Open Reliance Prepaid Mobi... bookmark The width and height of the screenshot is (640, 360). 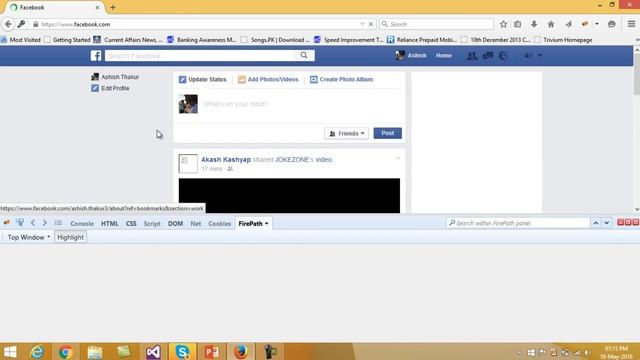click(422, 40)
